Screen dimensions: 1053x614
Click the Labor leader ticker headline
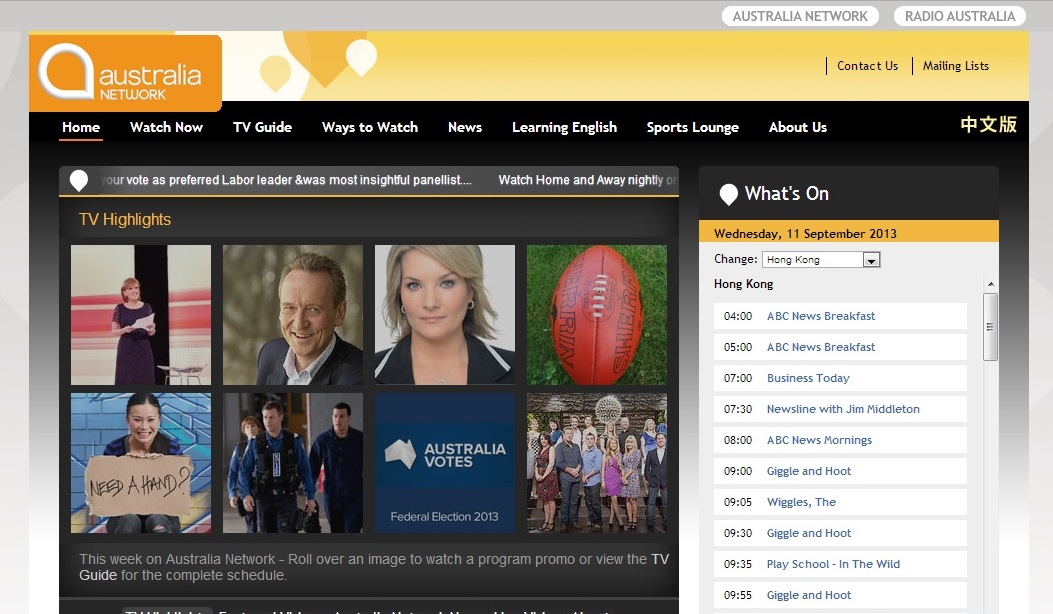pyautogui.click(x=287, y=180)
